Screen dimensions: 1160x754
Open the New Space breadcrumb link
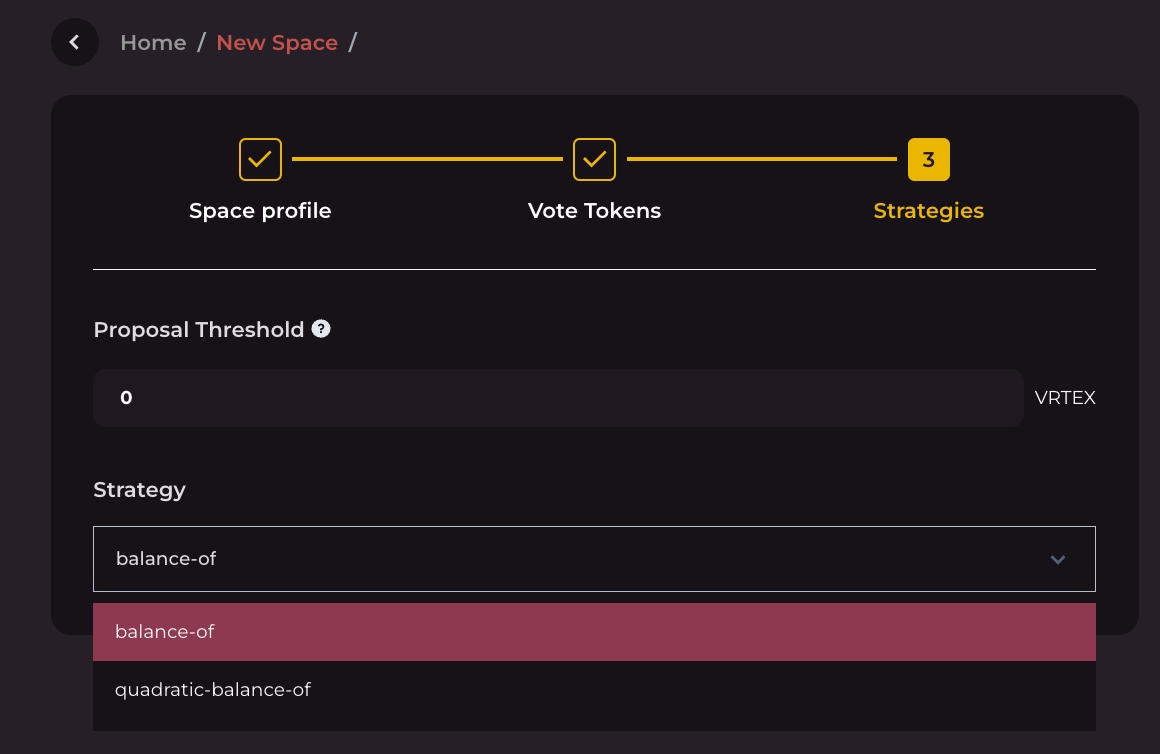coord(277,43)
